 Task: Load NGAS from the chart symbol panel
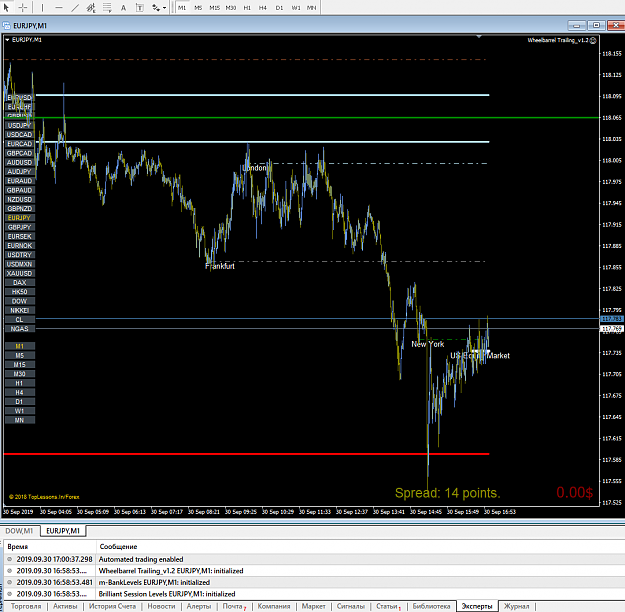[x=19, y=329]
